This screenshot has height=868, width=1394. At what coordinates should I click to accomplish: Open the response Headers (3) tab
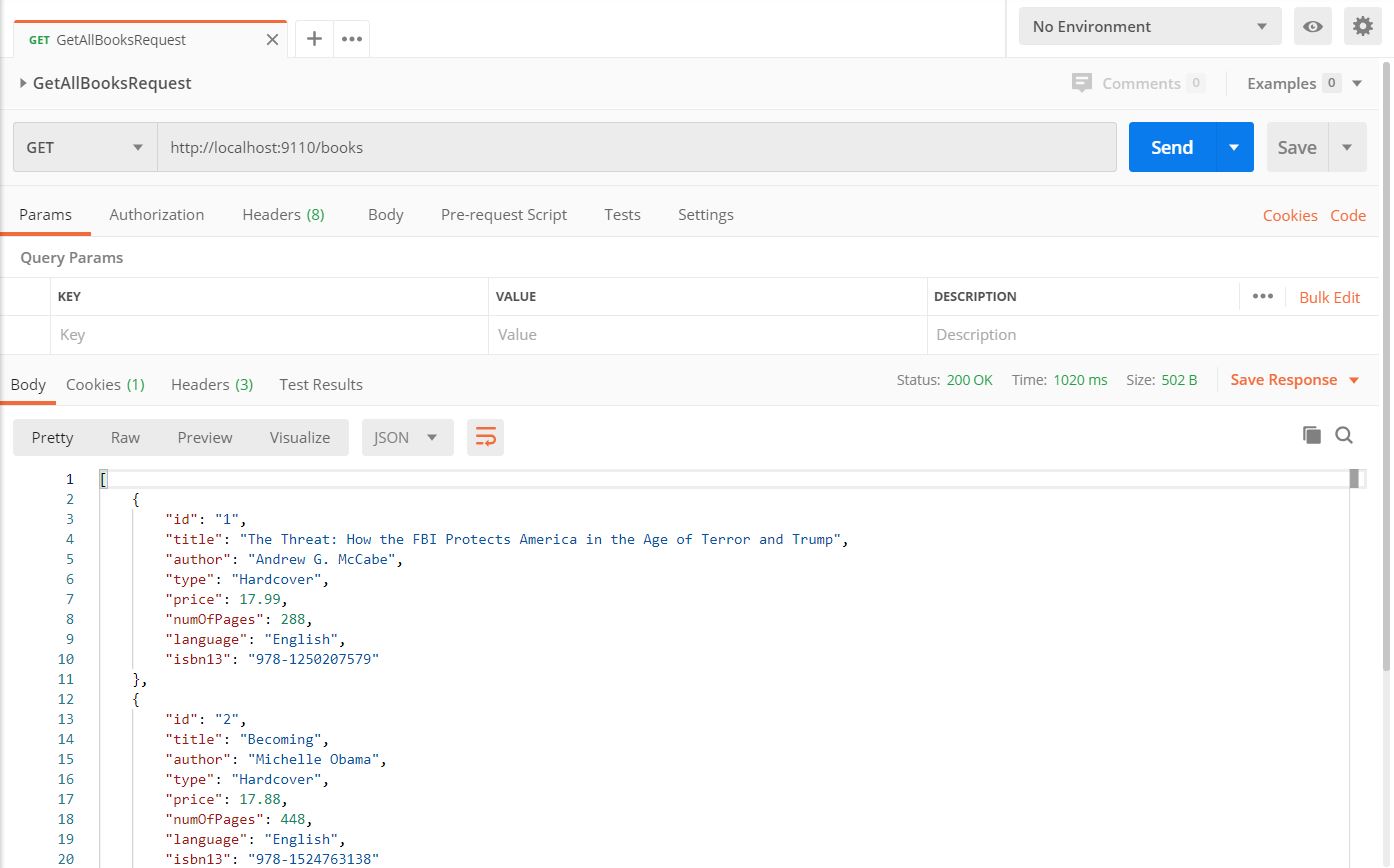coord(211,384)
